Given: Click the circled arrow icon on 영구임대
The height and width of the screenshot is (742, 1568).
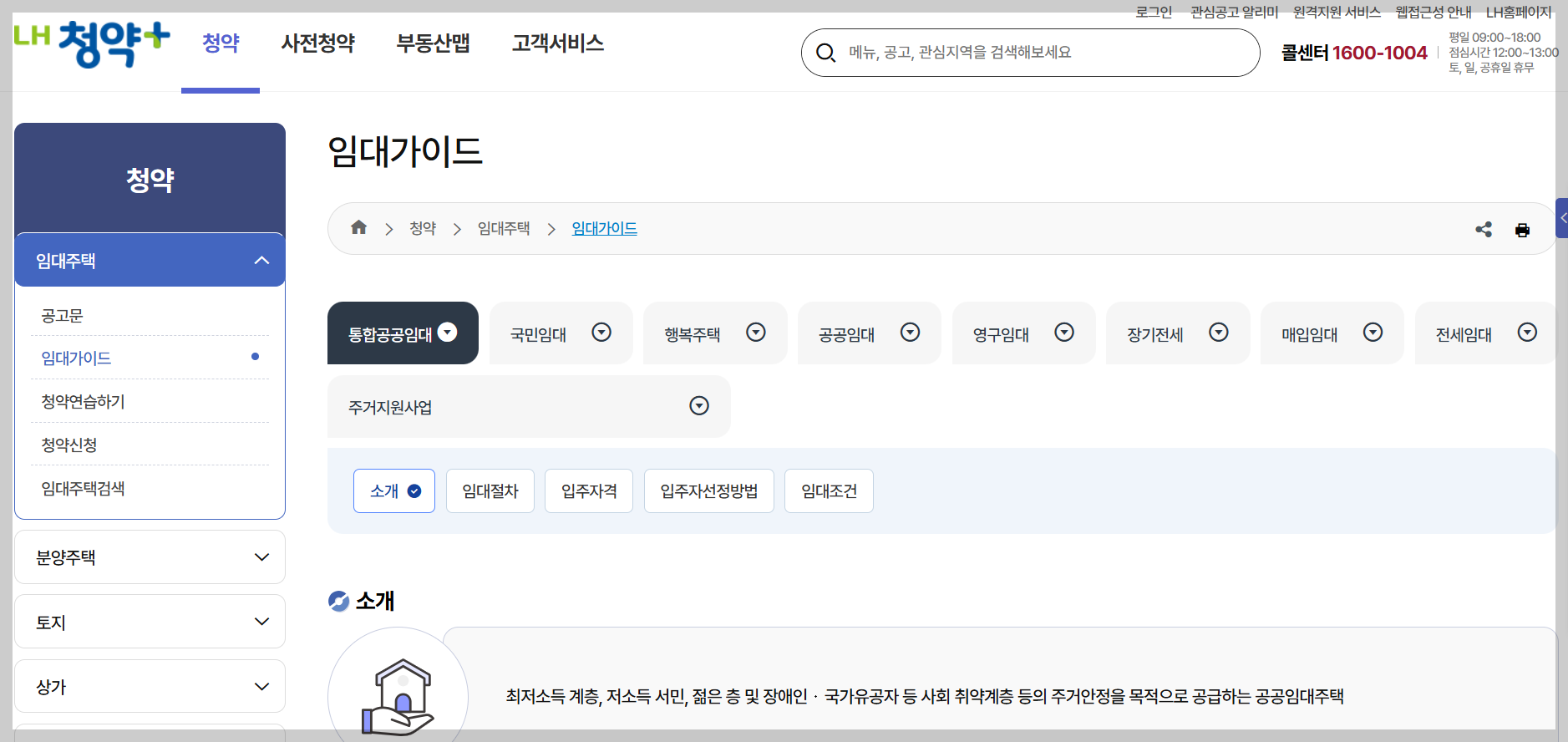Looking at the screenshot, I should click(1064, 333).
